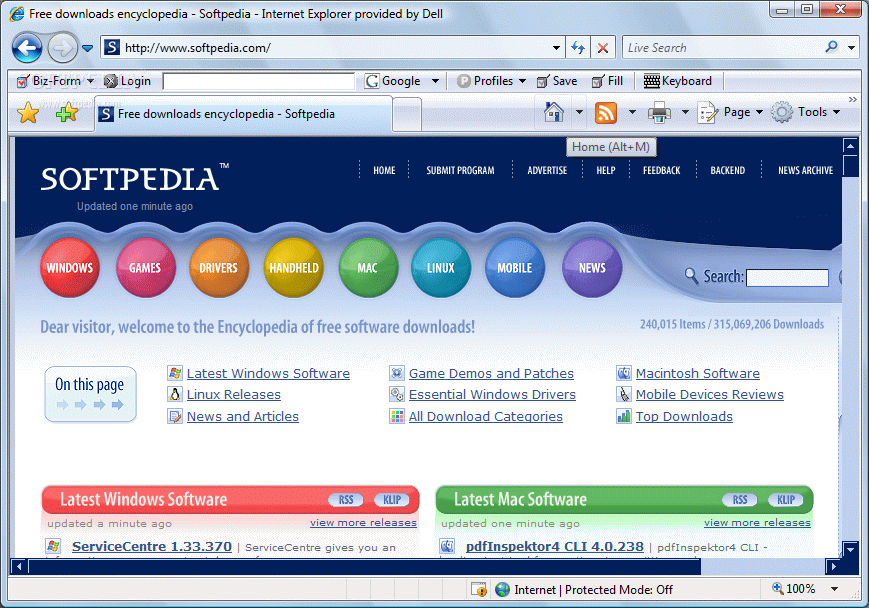Viewport: 869px width, 608px height.
Task: Click the purple NEWS category ball
Action: (x=592, y=268)
